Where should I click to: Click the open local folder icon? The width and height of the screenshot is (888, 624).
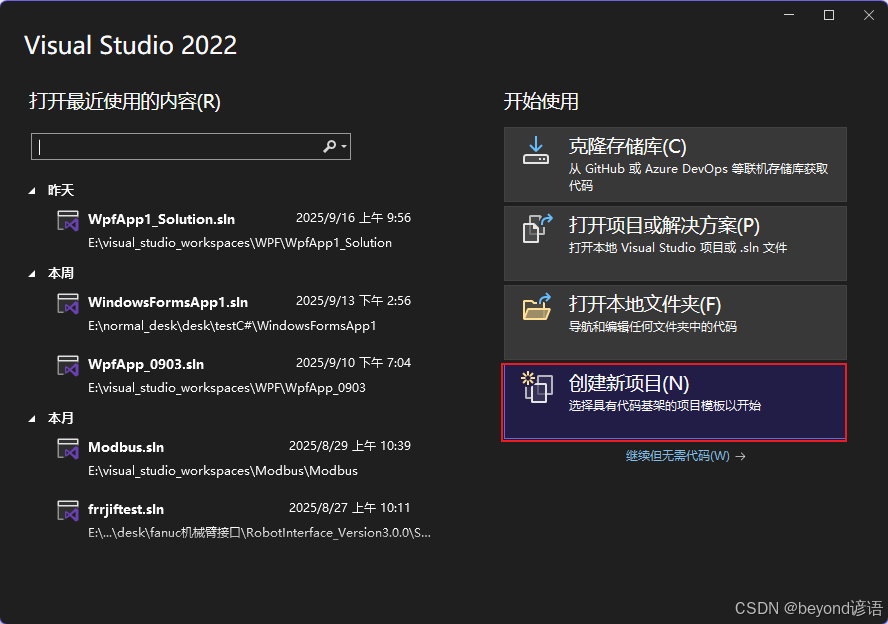[x=537, y=307]
